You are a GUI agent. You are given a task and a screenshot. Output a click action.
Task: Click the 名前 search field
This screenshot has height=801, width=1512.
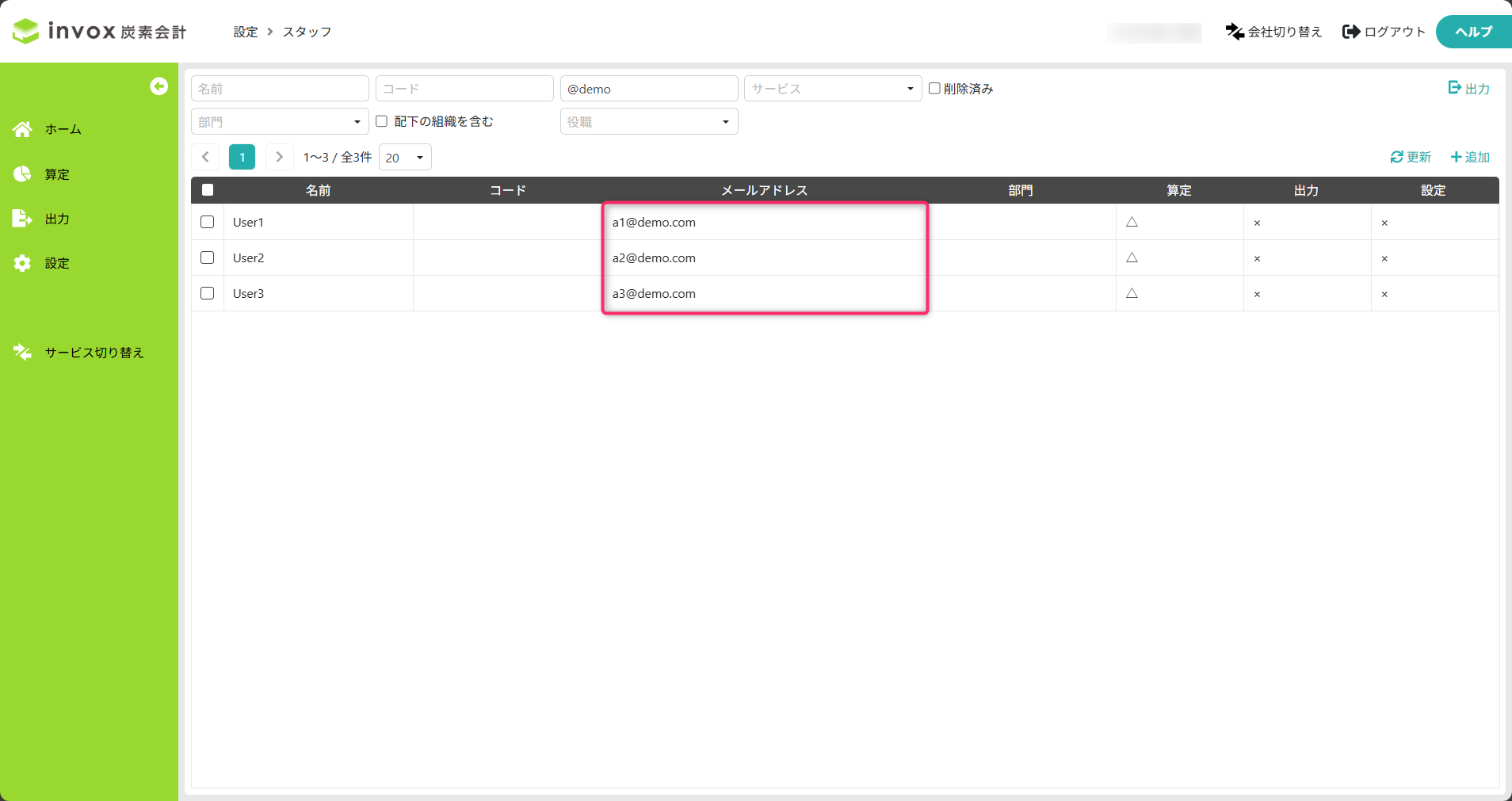click(x=280, y=89)
